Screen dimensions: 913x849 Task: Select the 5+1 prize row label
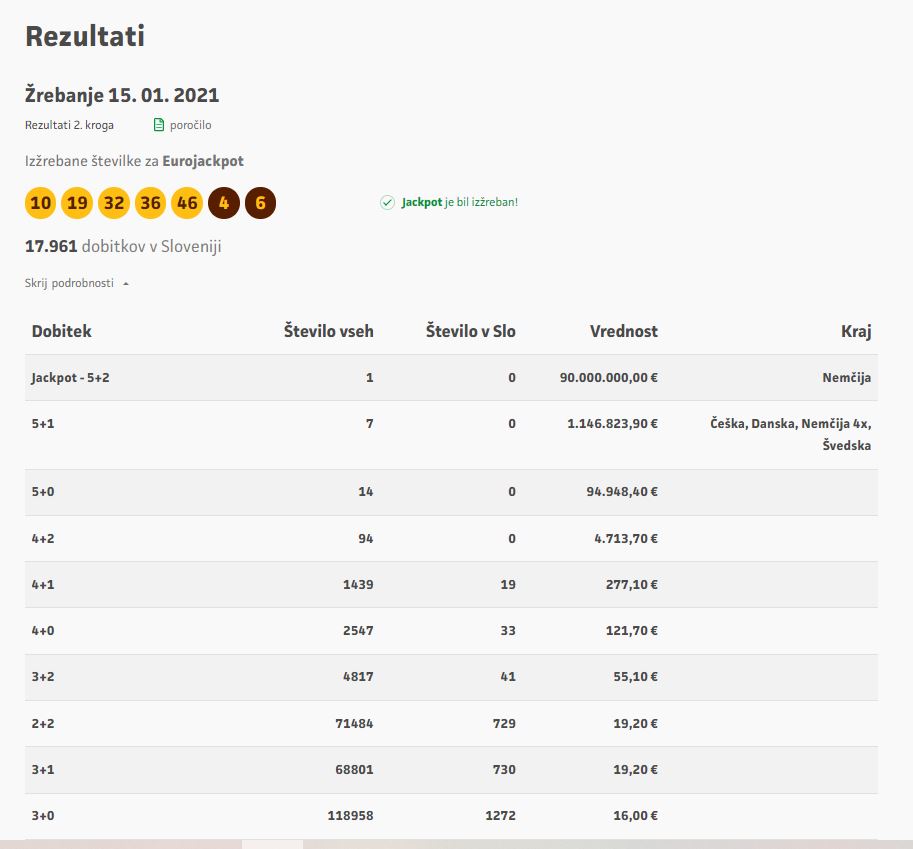pos(43,423)
